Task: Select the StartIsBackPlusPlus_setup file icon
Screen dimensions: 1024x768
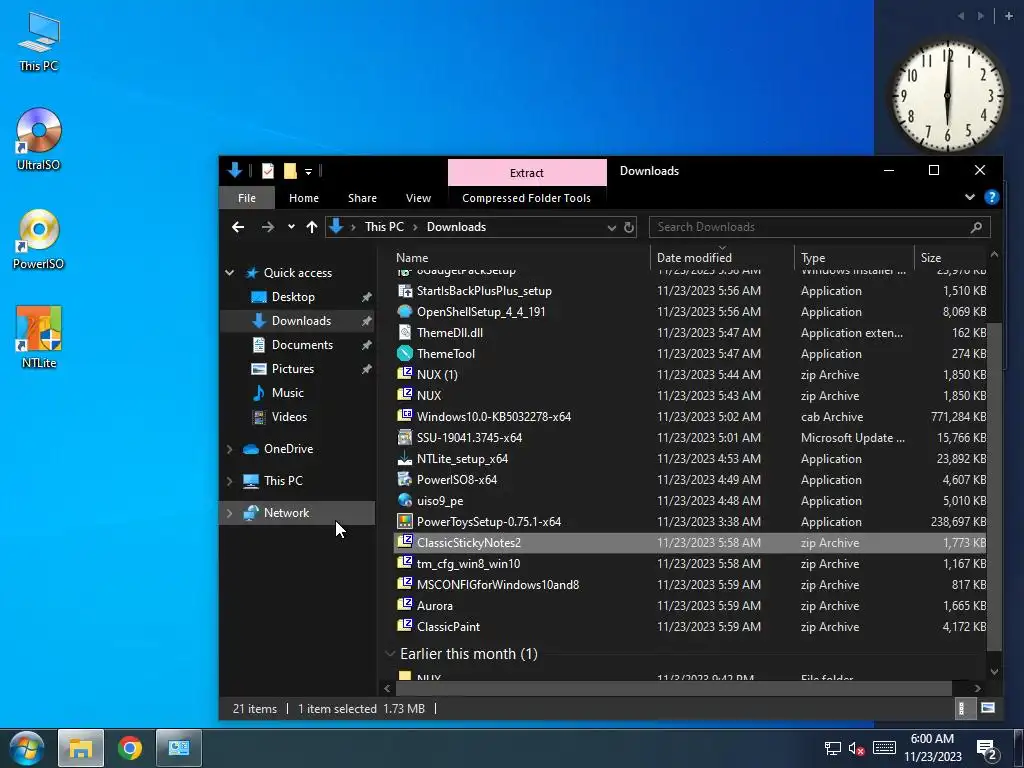Action: [x=405, y=291]
